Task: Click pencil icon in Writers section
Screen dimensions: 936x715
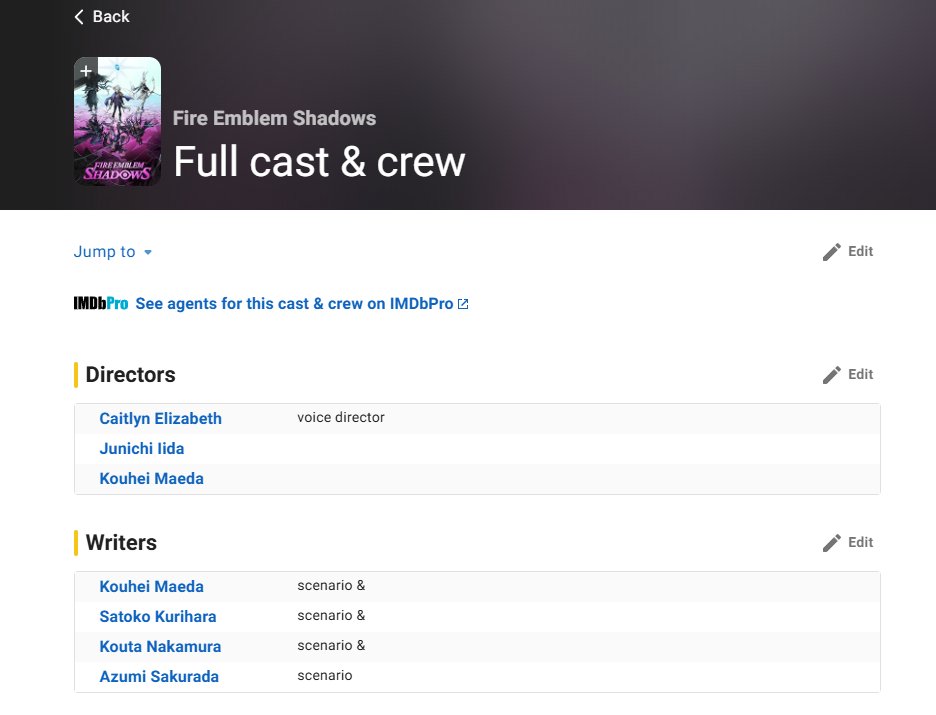Action: [832, 543]
